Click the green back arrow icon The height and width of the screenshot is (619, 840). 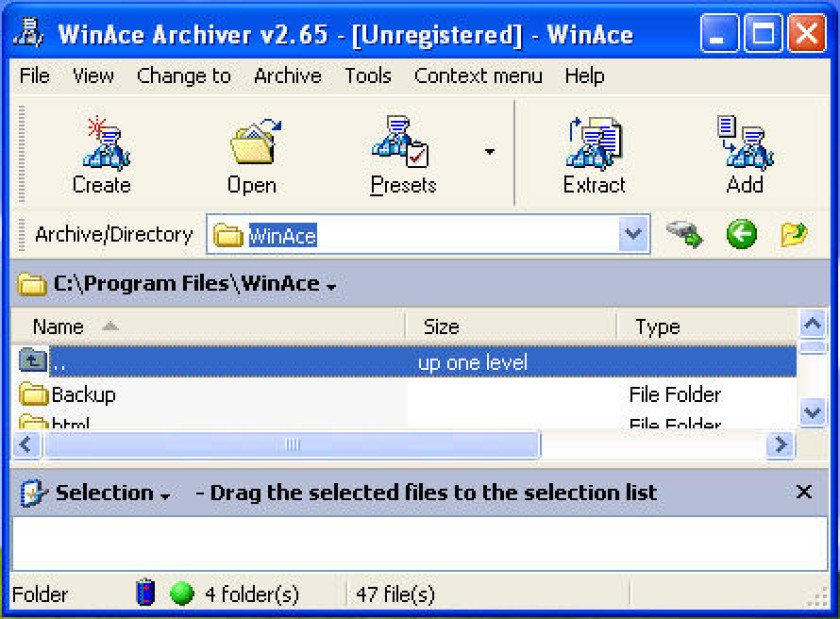tap(741, 234)
